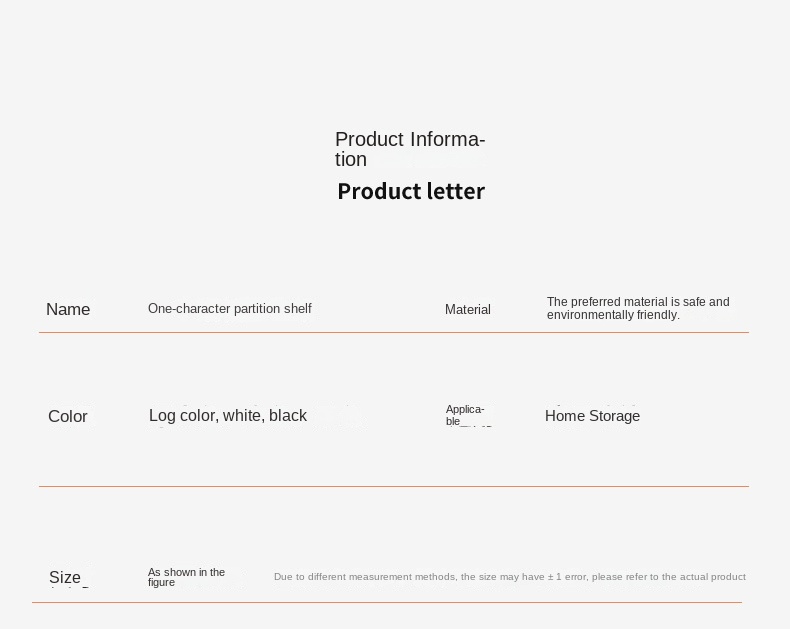The width and height of the screenshot is (790, 629).
Task: Click the bold "Product letter" subtitle
Action: [411, 191]
